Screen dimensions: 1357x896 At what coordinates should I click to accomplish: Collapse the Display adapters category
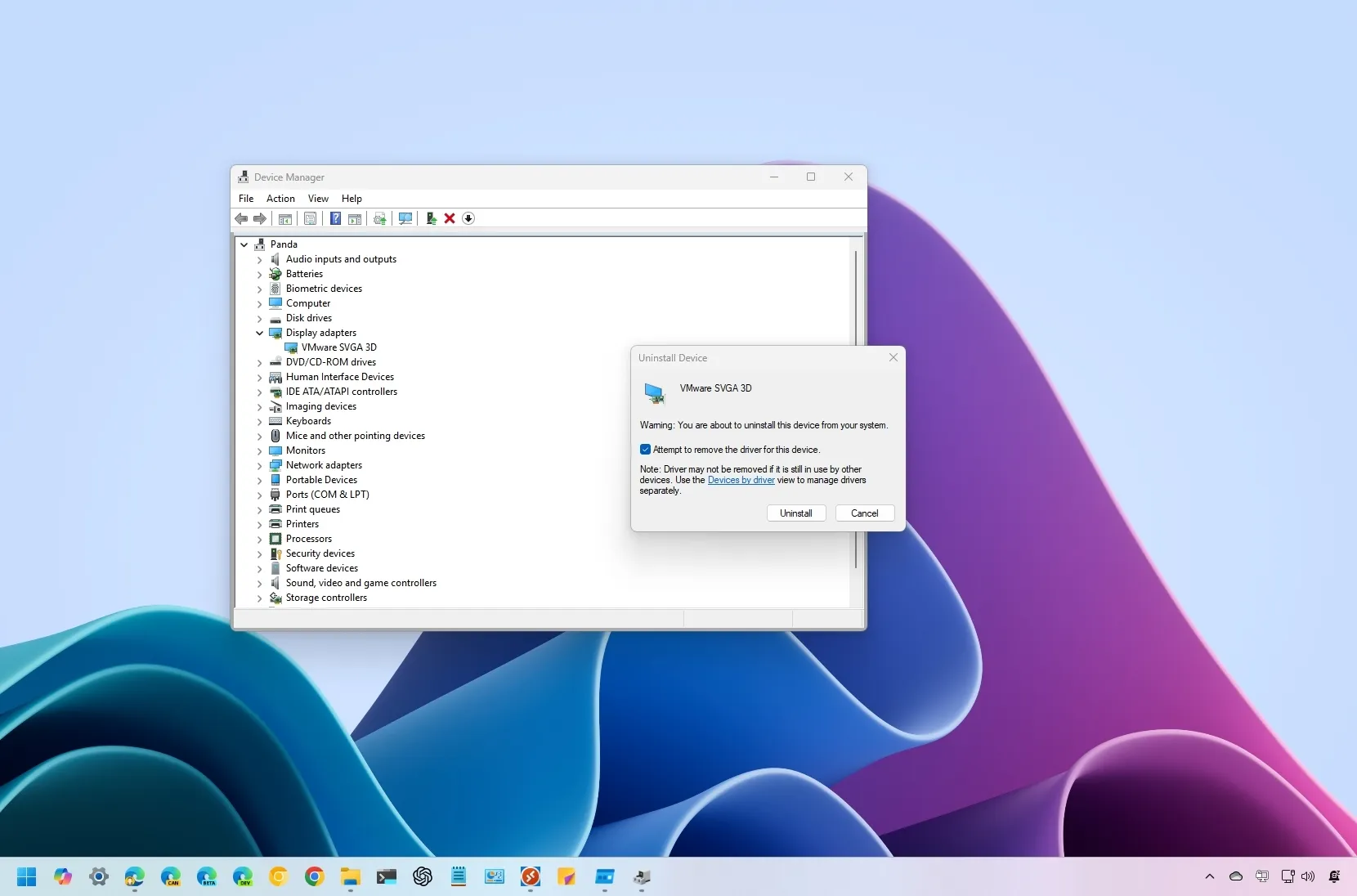click(260, 333)
